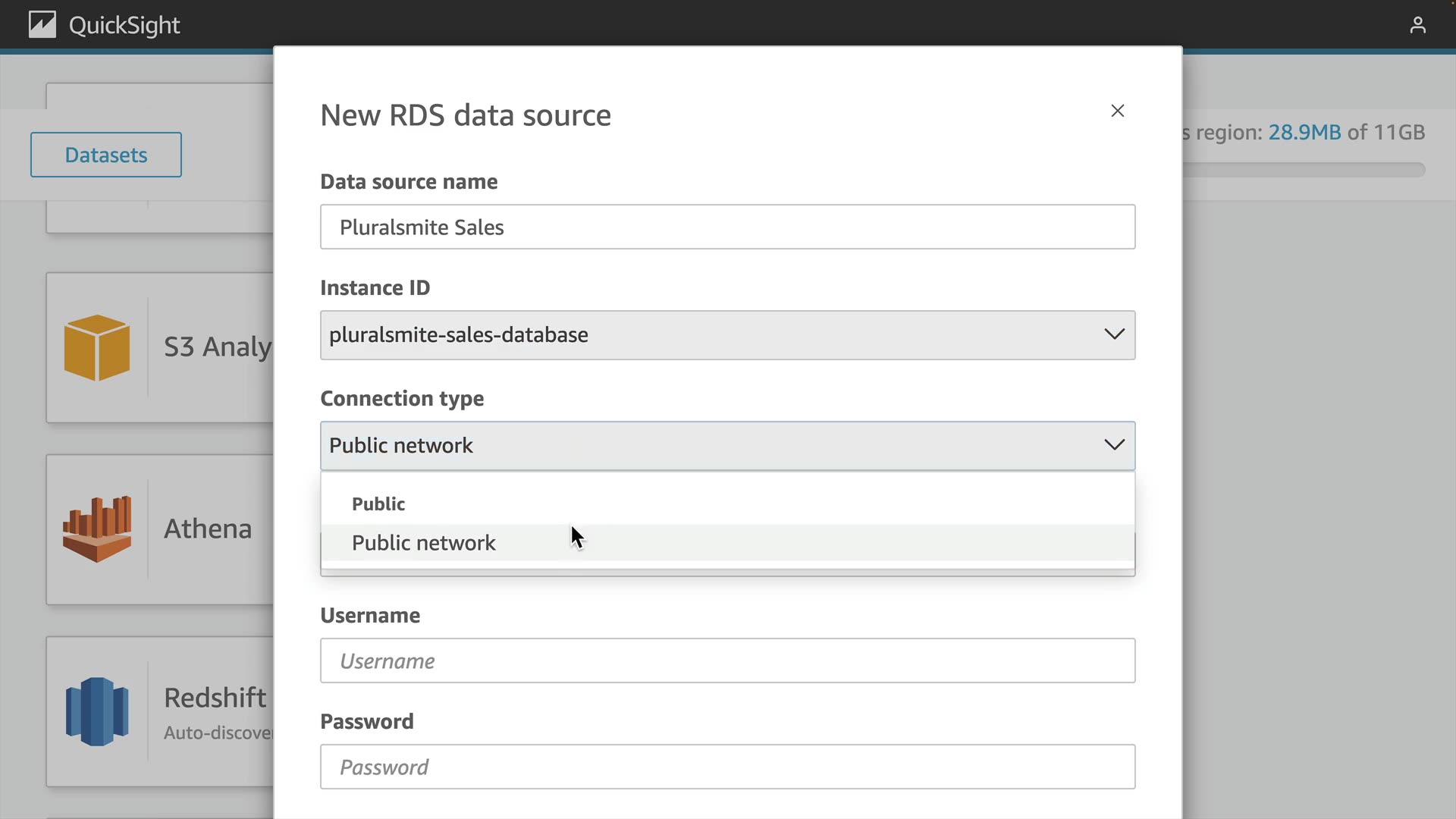Click the Datasets button

106,155
